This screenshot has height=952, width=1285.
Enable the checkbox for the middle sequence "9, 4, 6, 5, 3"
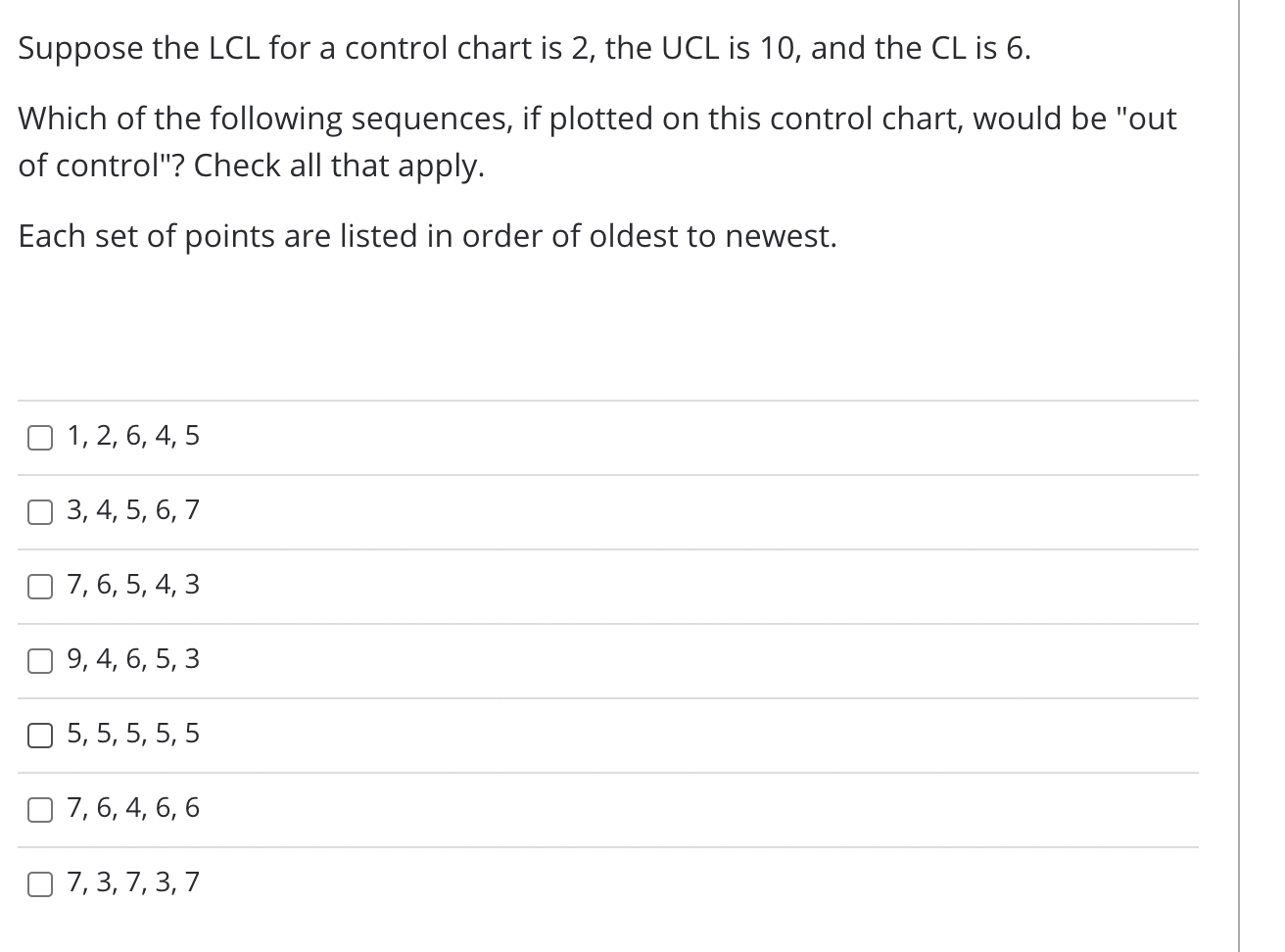coord(39,661)
